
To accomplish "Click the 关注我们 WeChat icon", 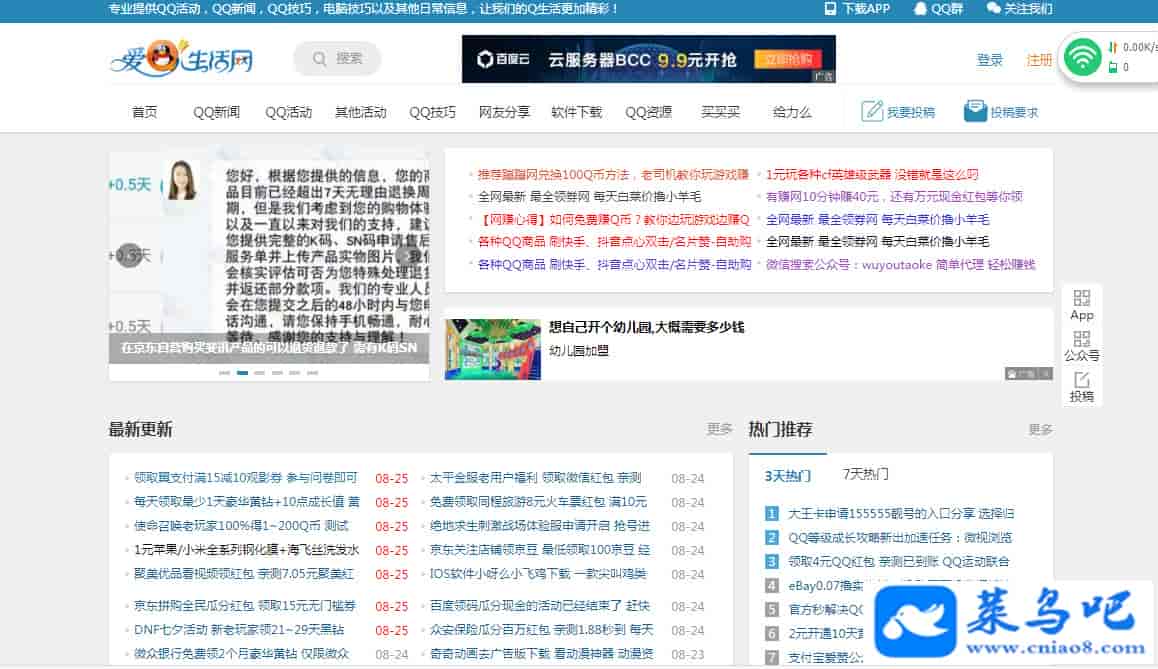I will tap(993, 9).
